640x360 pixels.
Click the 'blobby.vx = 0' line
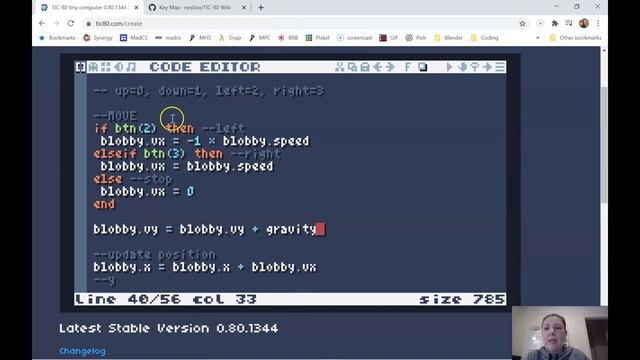pyautogui.click(x=147, y=191)
